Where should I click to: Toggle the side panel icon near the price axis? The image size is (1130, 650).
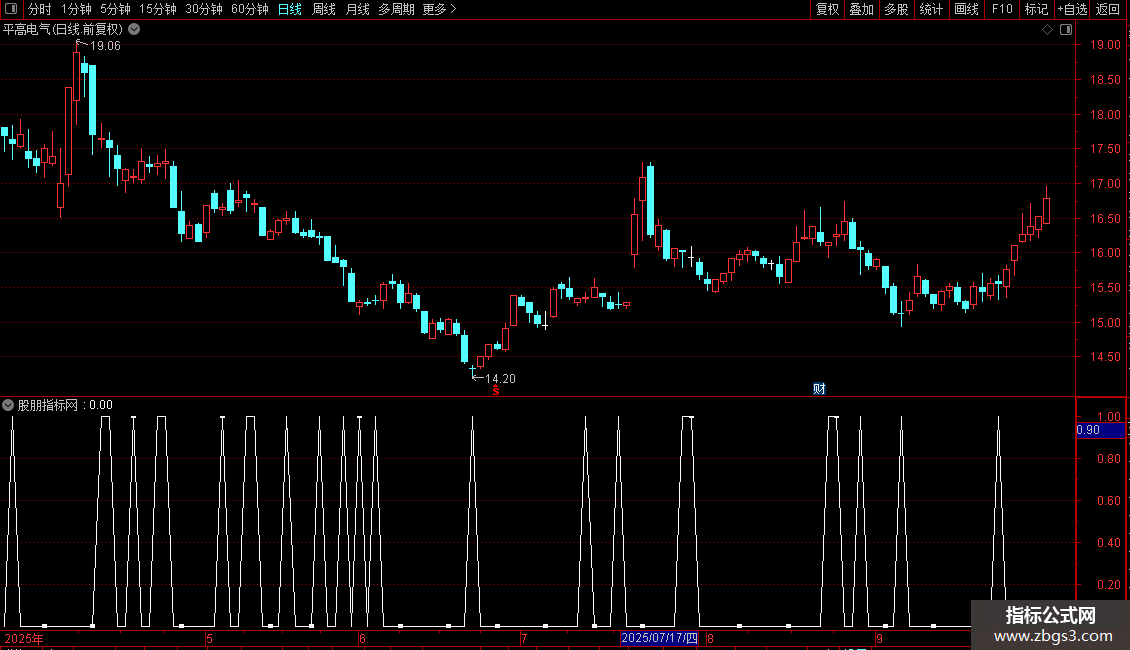click(1066, 29)
